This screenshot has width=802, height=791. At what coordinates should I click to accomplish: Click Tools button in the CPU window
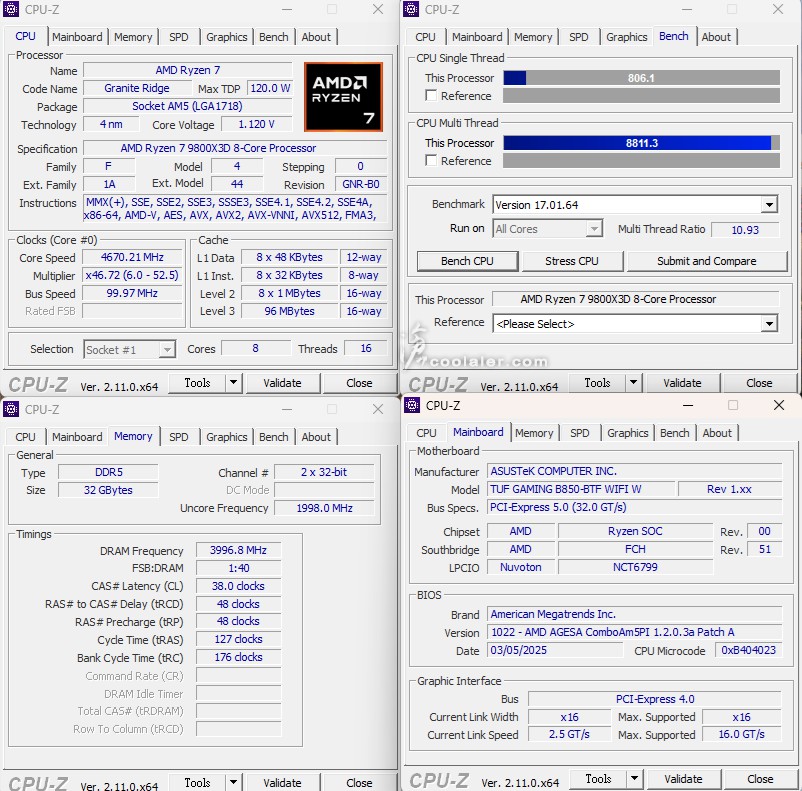197,383
